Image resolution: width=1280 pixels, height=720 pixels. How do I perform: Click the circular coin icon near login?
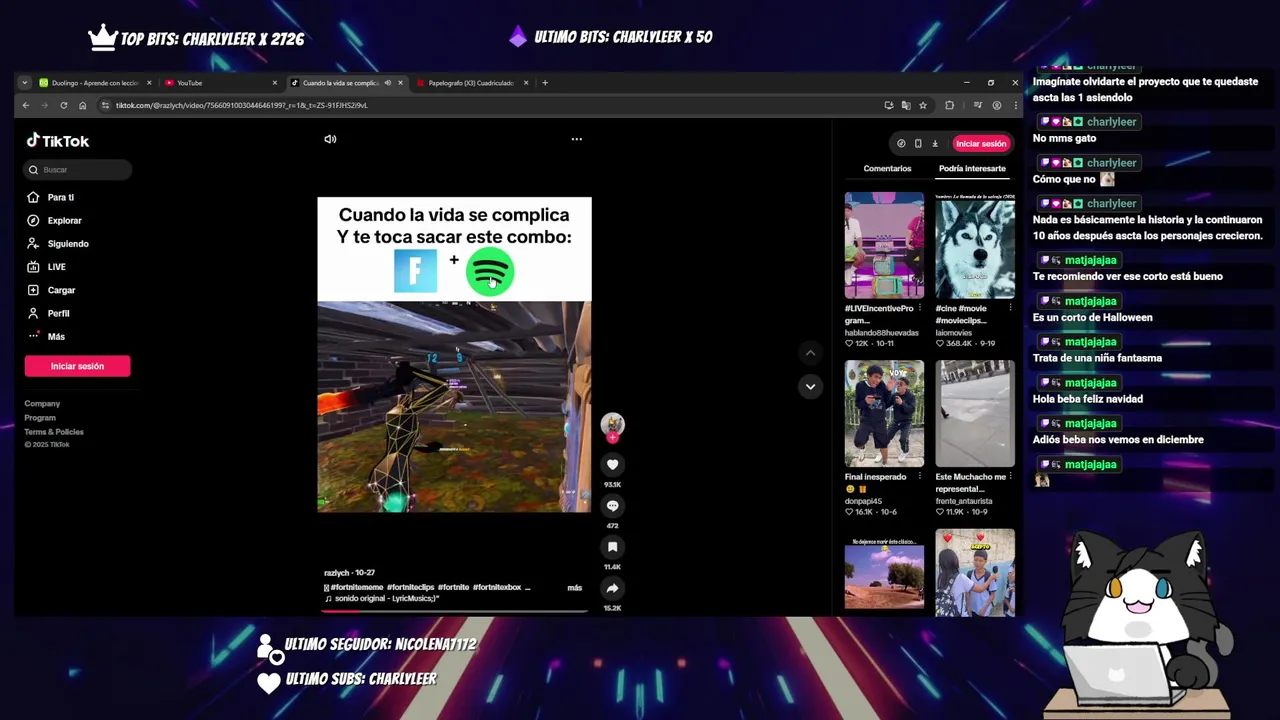tap(901, 143)
